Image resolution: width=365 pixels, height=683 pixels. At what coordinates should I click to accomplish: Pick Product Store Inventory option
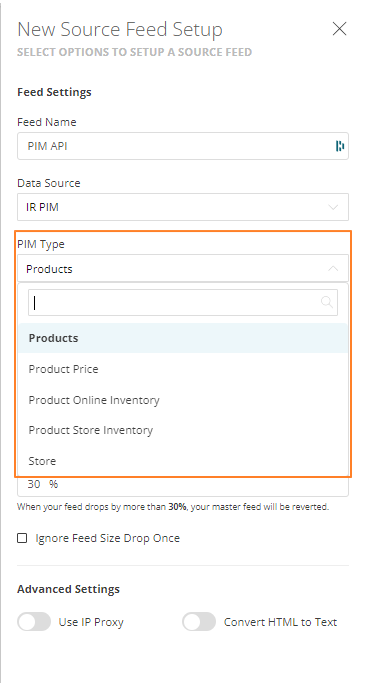(183, 430)
